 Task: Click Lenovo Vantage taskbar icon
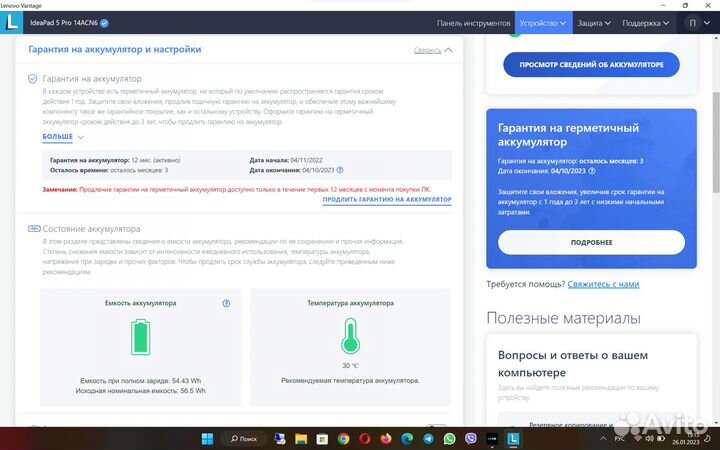512,439
